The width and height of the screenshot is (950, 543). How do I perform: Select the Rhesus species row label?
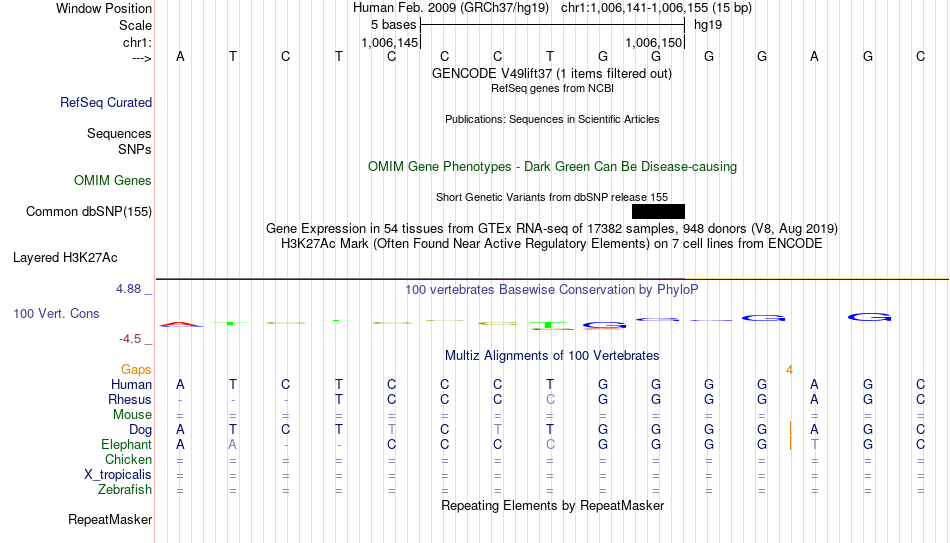click(x=130, y=399)
